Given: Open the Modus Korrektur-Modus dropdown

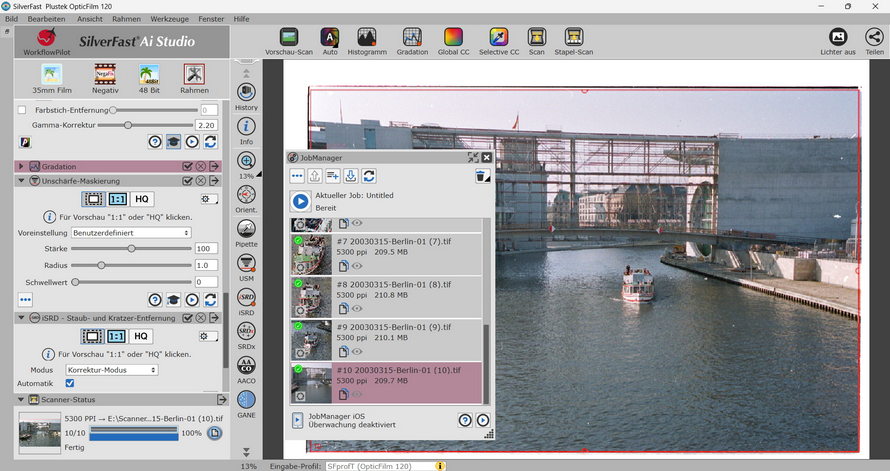Looking at the screenshot, I should [x=112, y=370].
